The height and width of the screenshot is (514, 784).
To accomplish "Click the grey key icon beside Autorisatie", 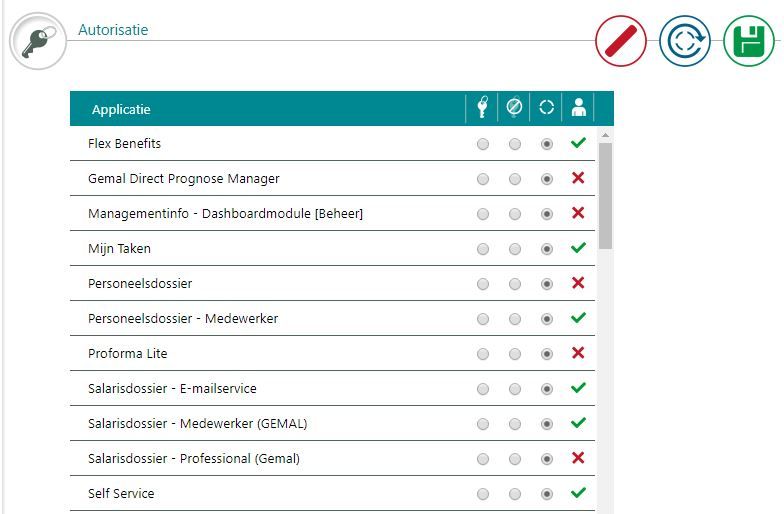I will (38, 42).
